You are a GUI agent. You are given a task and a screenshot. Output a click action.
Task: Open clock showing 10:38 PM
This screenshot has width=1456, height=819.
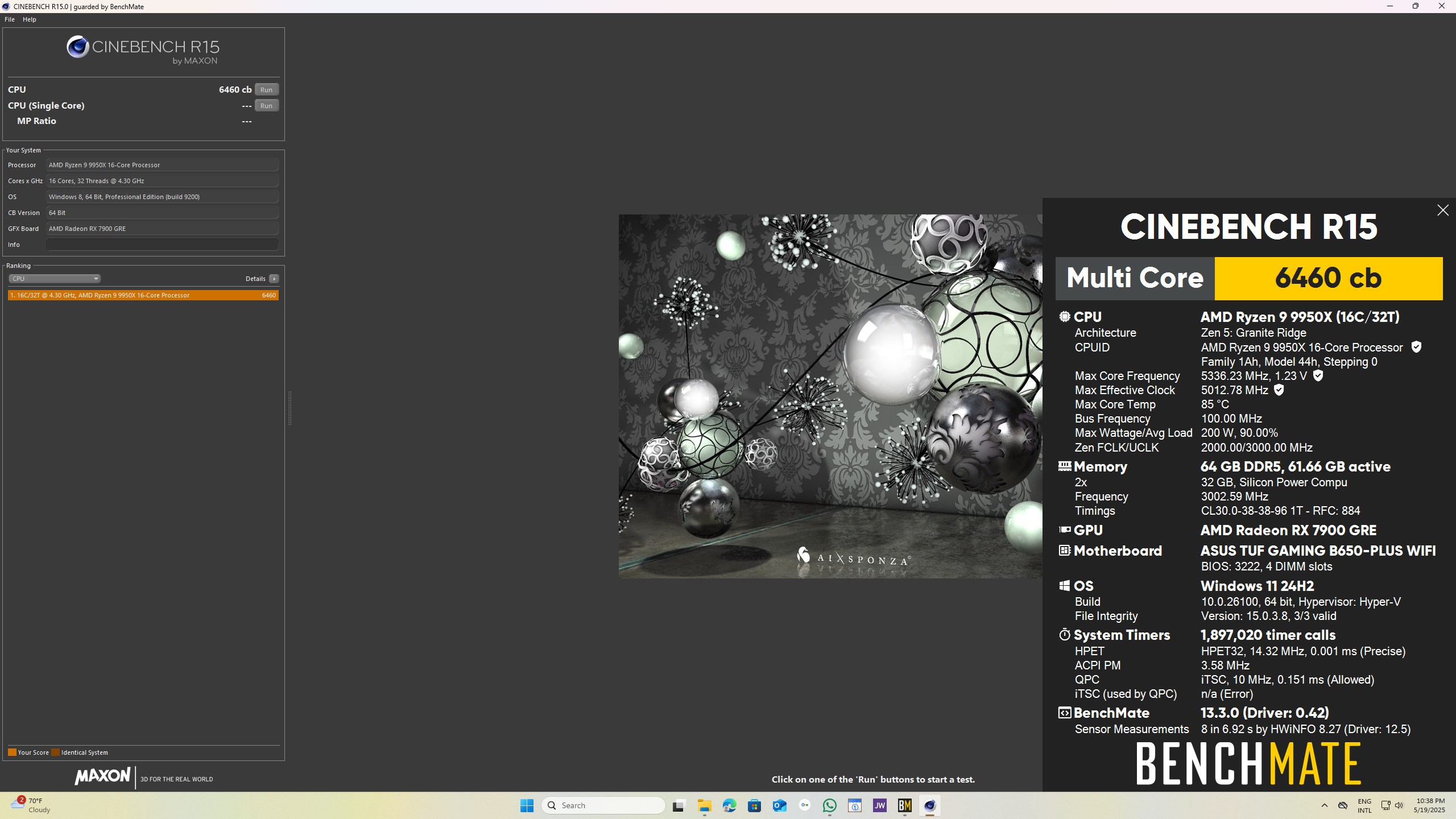click(1430, 805)
